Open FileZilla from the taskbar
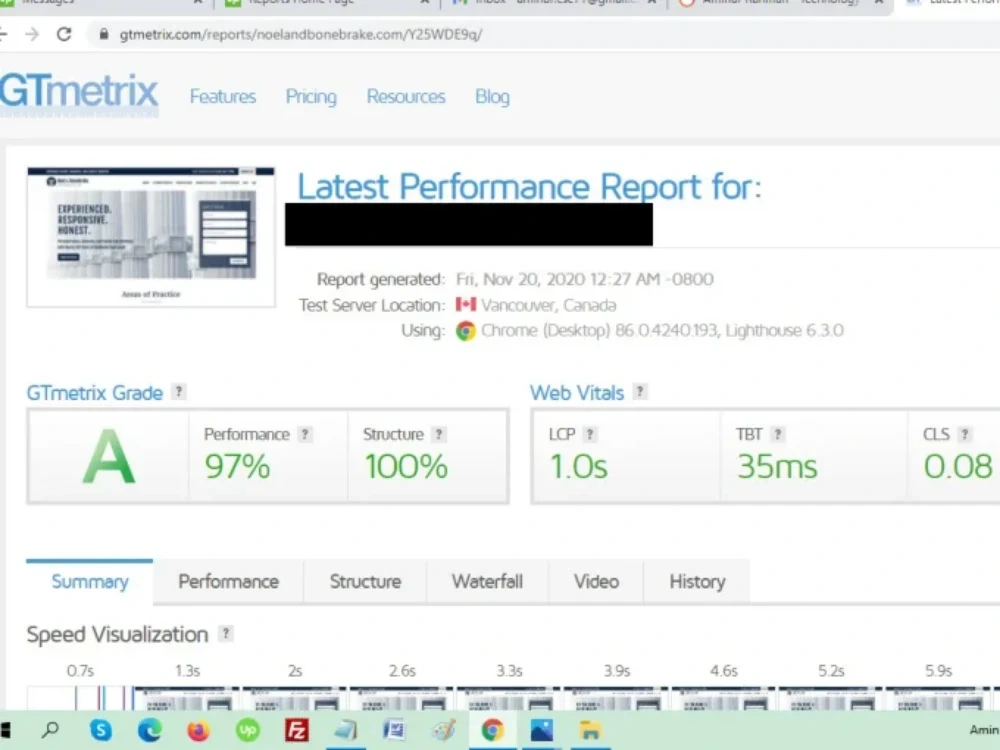This screenshot has width=1000, height=750. 296,731
